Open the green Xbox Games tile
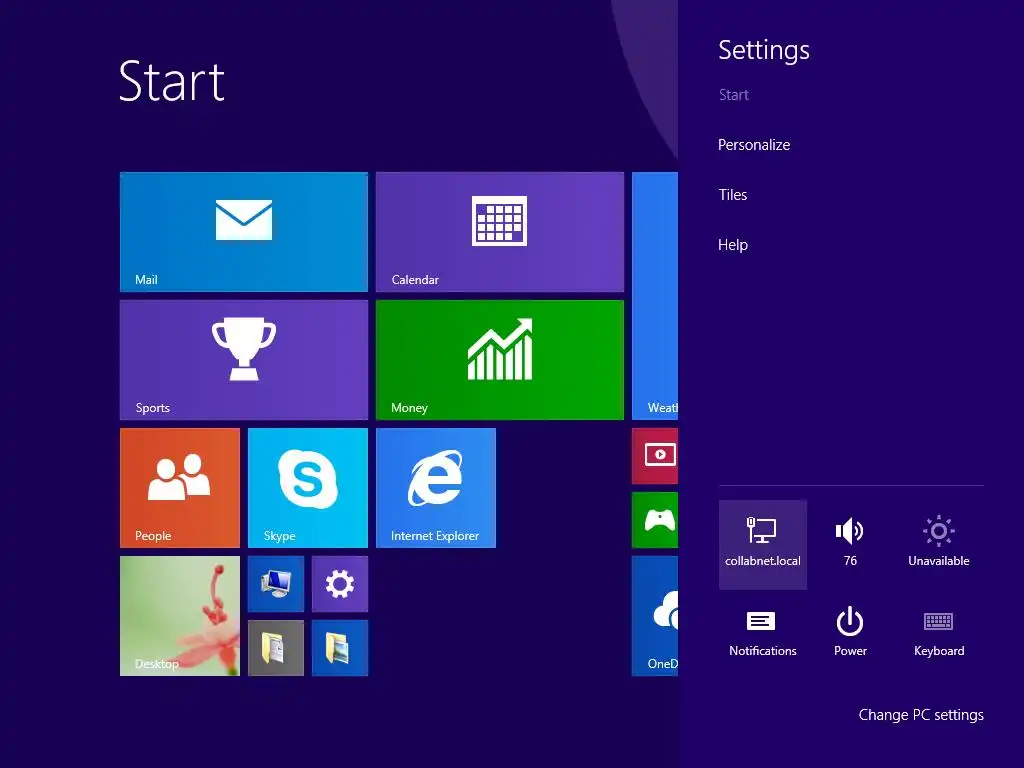 click(x=655, y=520)
